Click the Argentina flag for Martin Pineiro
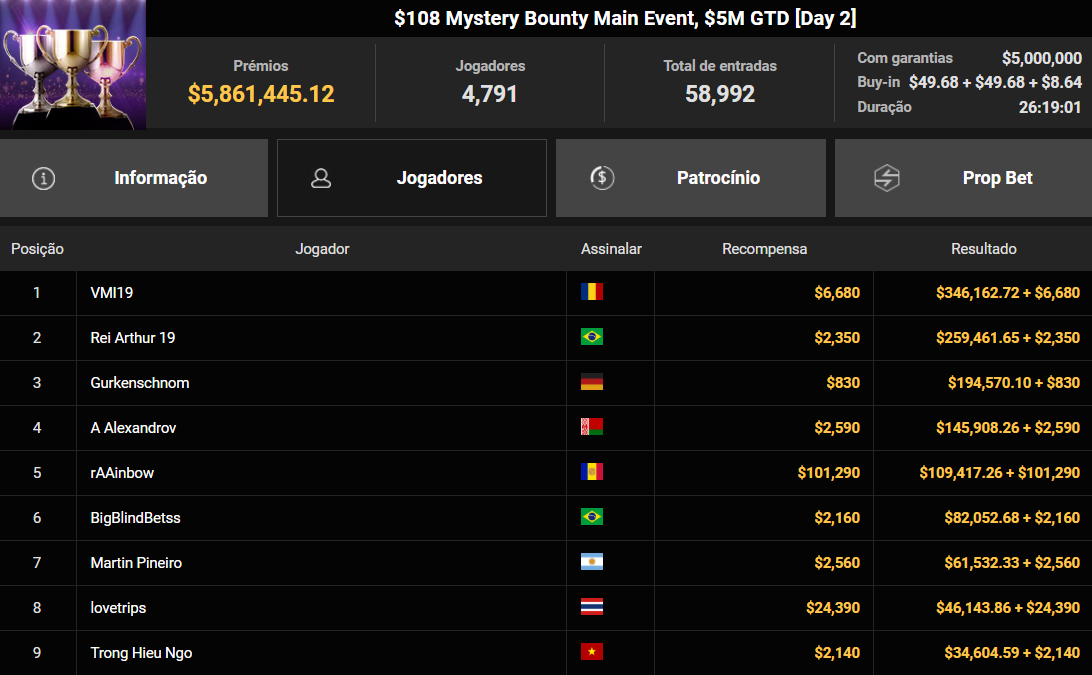This screenshot has width=1092, height=675. (x=592, y=562)
